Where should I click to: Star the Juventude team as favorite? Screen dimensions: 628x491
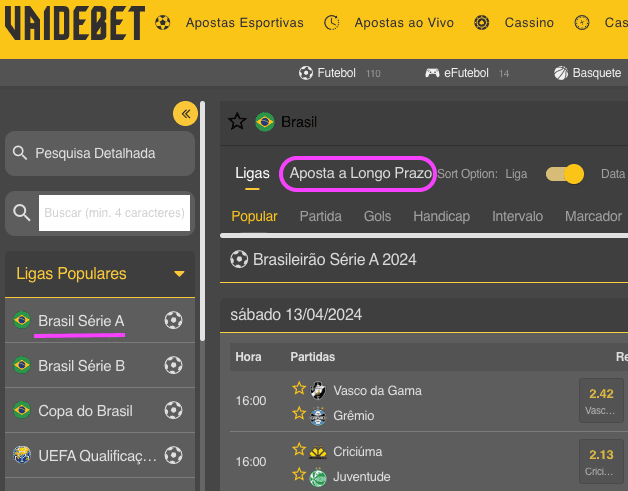[x=299, y=475]
